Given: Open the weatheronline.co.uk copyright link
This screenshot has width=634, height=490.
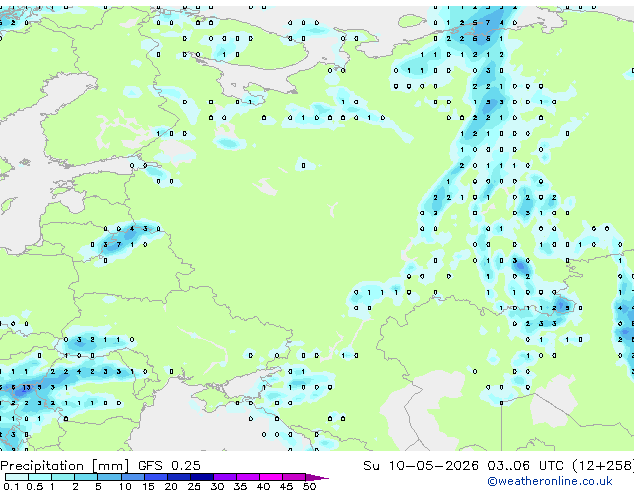Looking at the screenshot, I should (x=549, y=481).
